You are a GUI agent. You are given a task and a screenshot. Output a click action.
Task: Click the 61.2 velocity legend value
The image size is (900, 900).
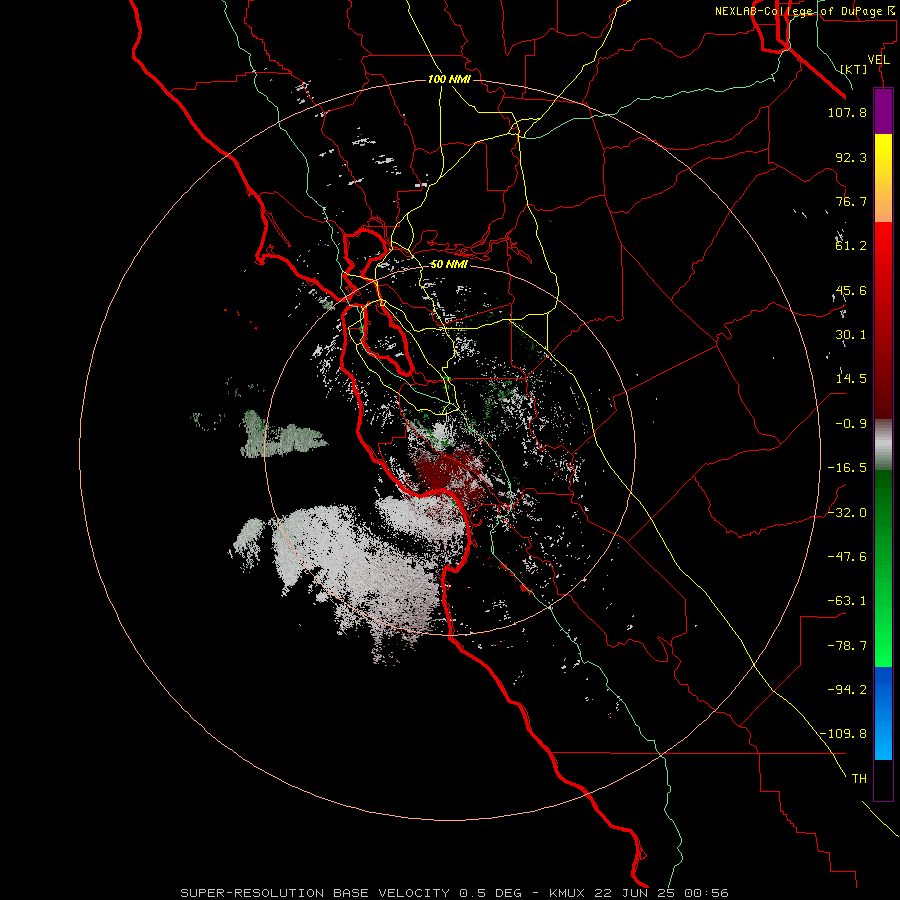click(x=851, y=246)
